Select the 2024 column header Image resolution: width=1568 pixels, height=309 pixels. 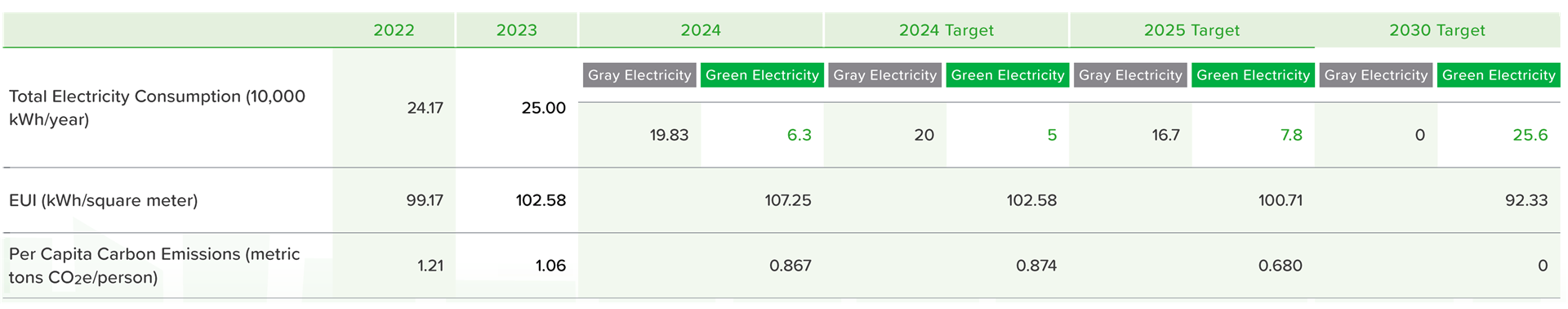click(701, 30)
